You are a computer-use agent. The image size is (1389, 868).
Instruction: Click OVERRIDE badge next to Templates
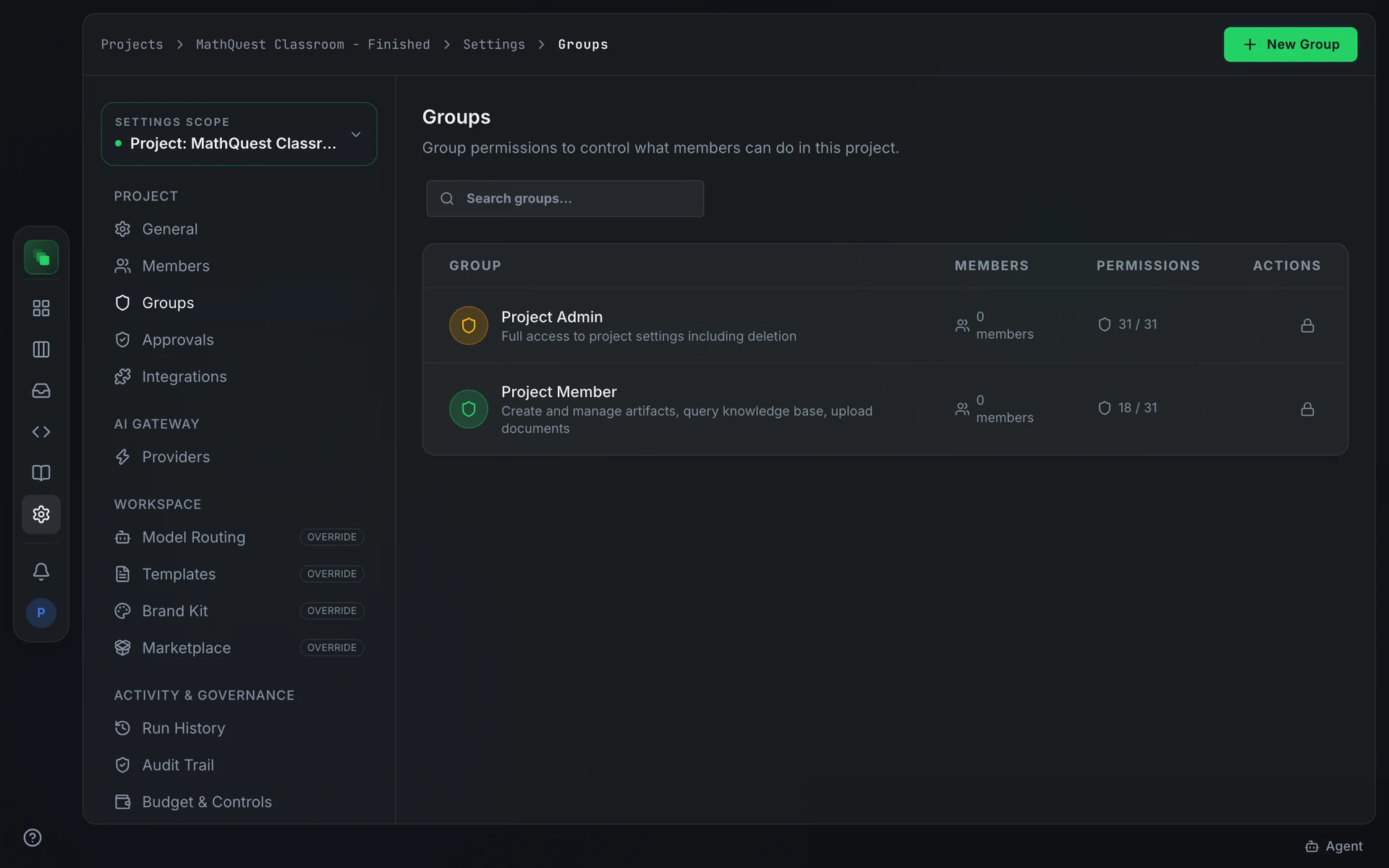(x=332, y=574)
